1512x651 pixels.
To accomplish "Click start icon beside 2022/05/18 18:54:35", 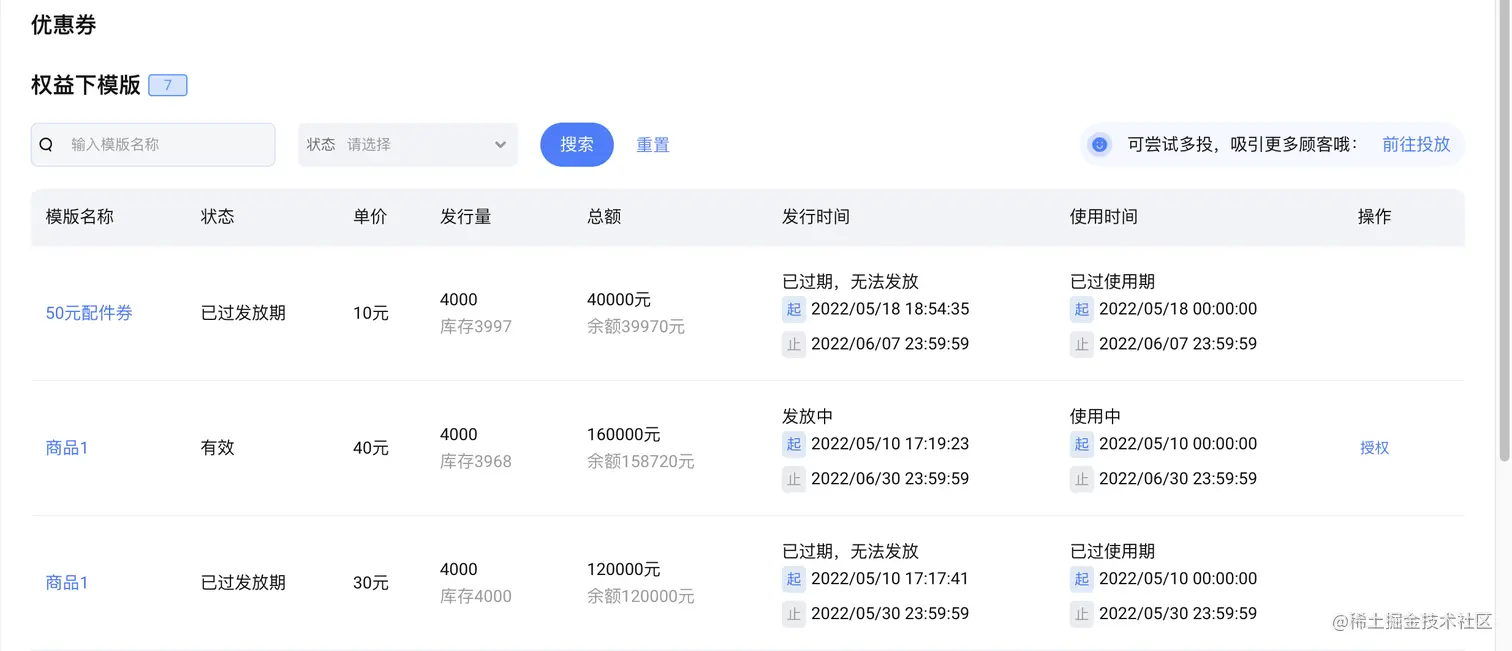I will (794, 309).
